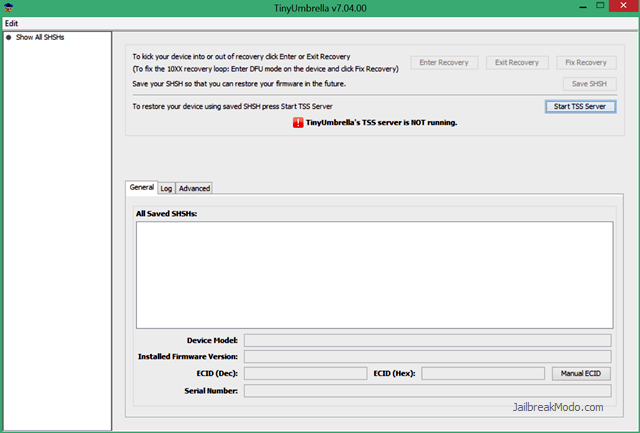Click the ECID (Hex) field

pos(483,373)
